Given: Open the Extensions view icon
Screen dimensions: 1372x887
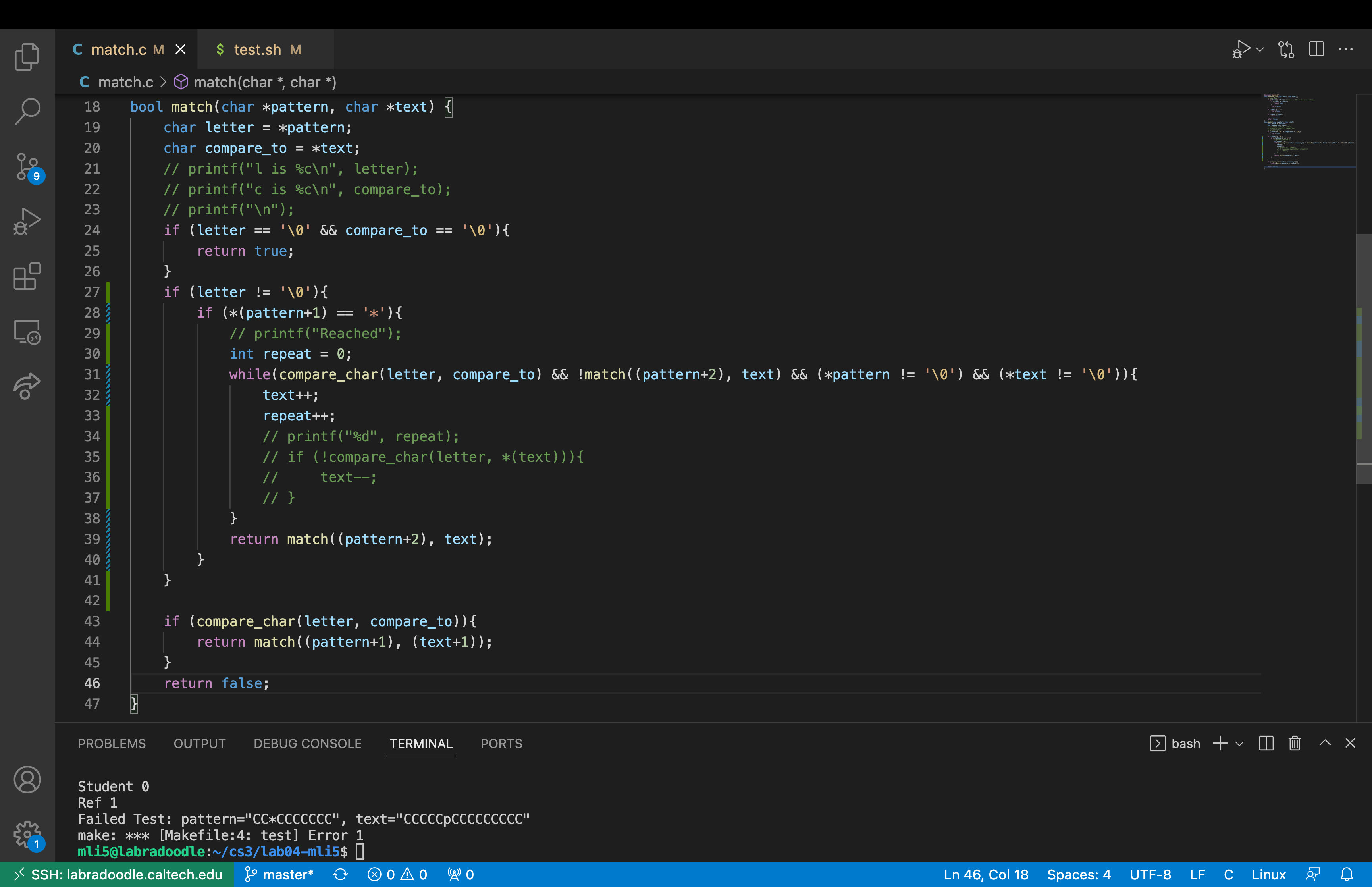Looking at the screenshot, I should pyautogui.click(x=27, y=276).
